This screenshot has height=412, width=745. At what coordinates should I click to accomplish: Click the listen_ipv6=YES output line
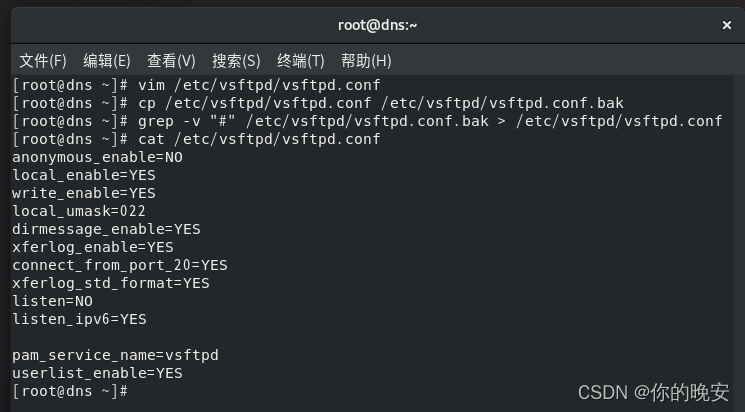[79, 319]
